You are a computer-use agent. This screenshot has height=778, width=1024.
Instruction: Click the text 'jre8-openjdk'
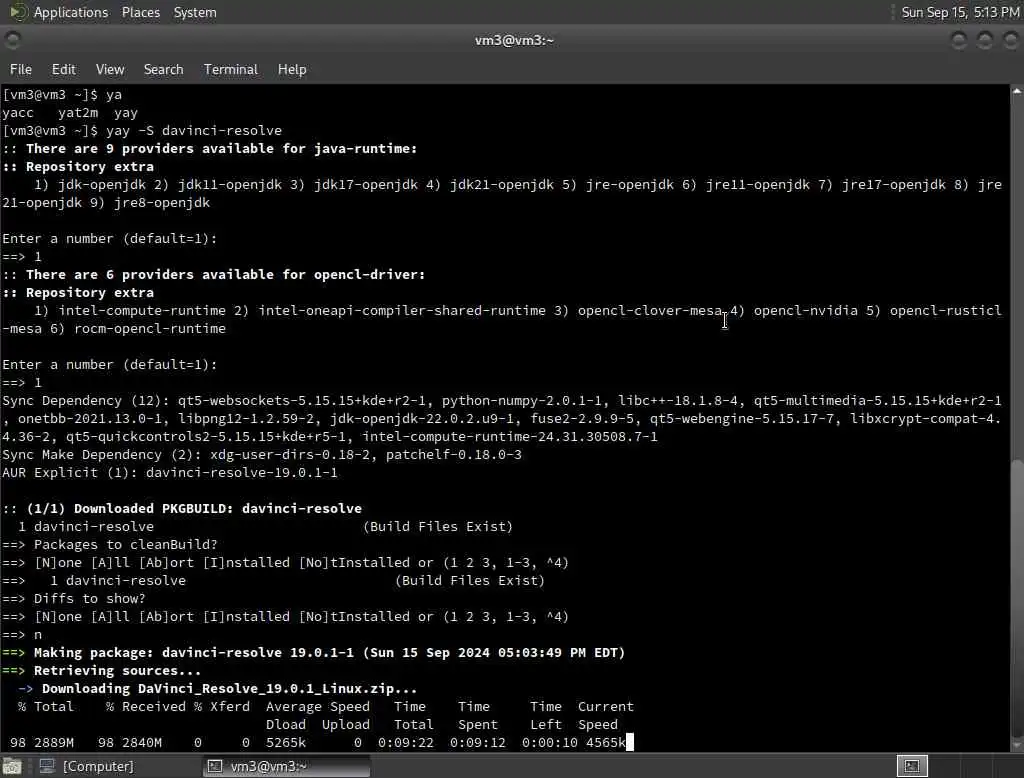162,203
